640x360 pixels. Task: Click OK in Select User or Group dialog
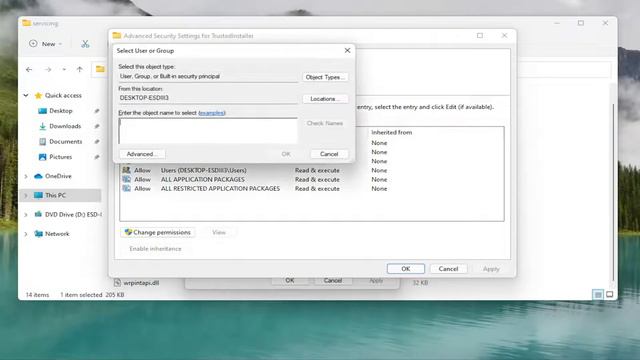pos(286,154)
